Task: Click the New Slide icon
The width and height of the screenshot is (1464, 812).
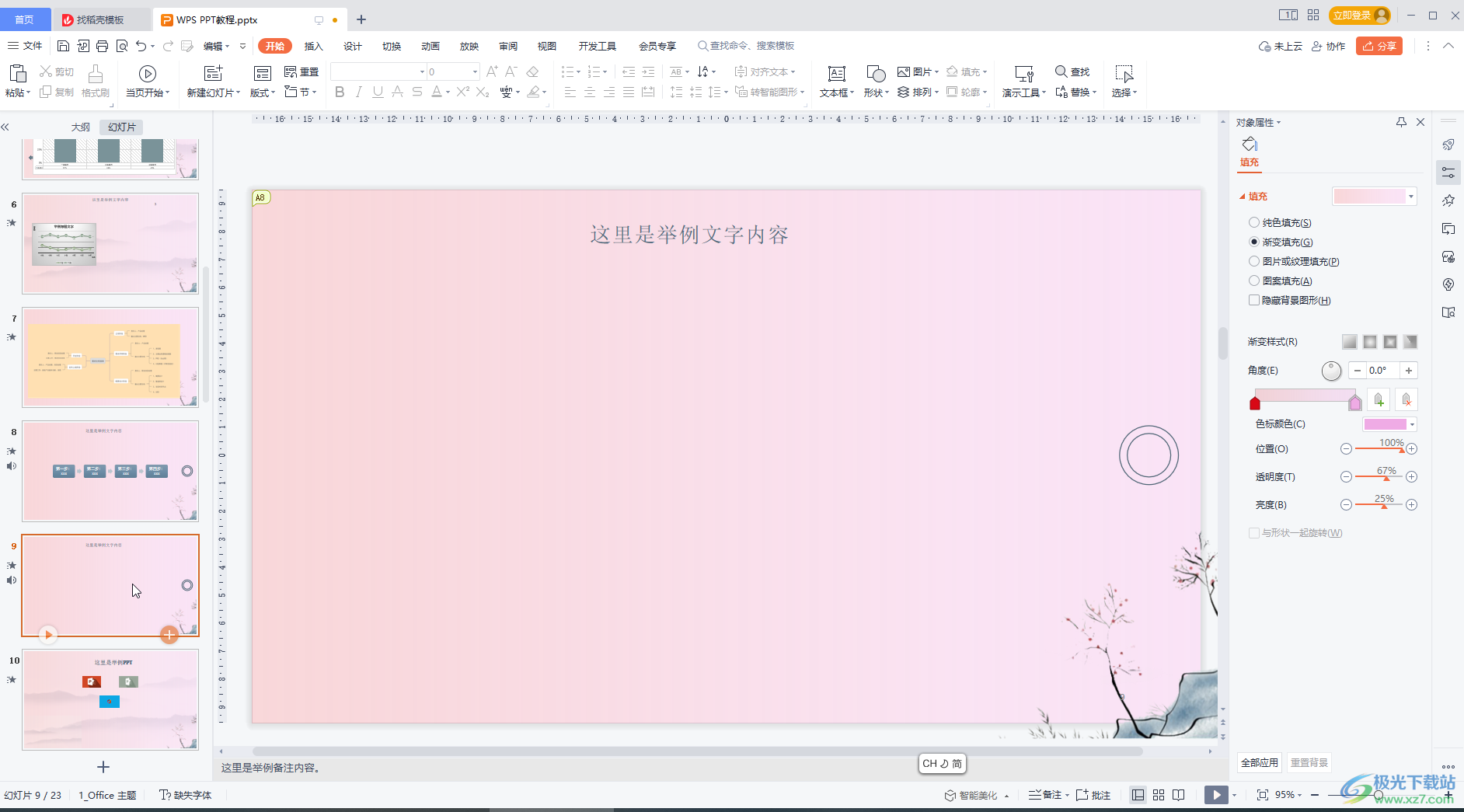Action: pos(213,73)
